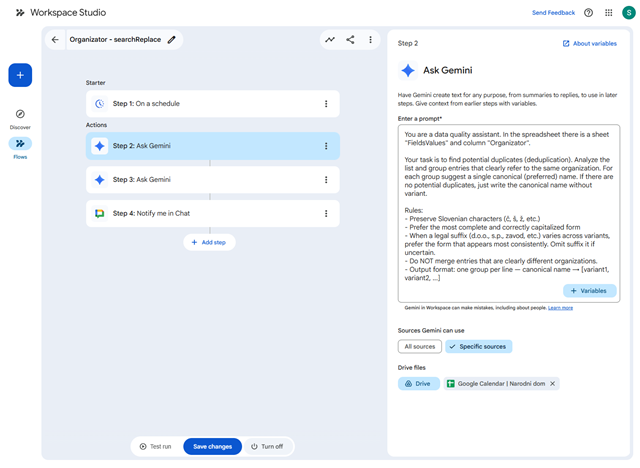Screen dimensions: 640x468
Task: Open more options menu in flow toolbar
Action: [x=370, y=40]
